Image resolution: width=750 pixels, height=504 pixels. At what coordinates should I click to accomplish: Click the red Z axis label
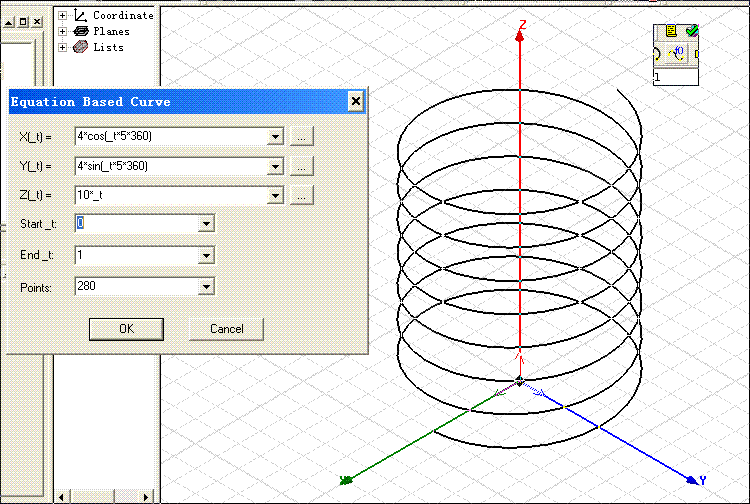click(x=523, y=24)
